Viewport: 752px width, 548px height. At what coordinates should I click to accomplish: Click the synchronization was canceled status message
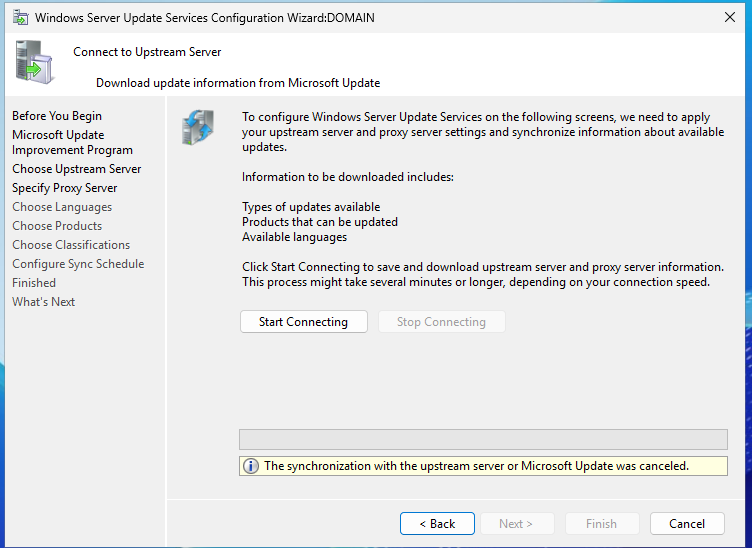click(483, 466)
